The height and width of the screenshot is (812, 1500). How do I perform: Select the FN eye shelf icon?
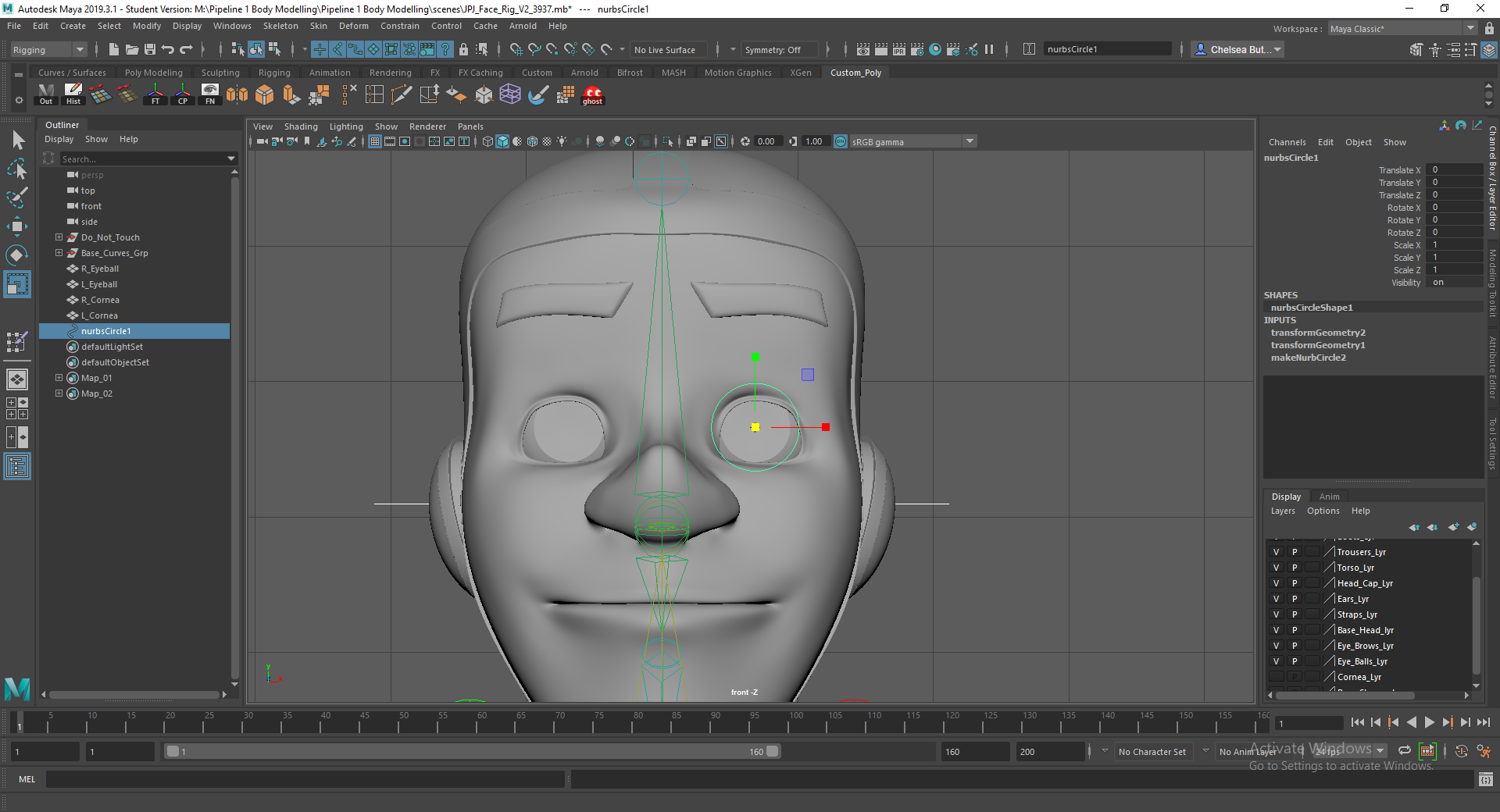coord(209,94)
